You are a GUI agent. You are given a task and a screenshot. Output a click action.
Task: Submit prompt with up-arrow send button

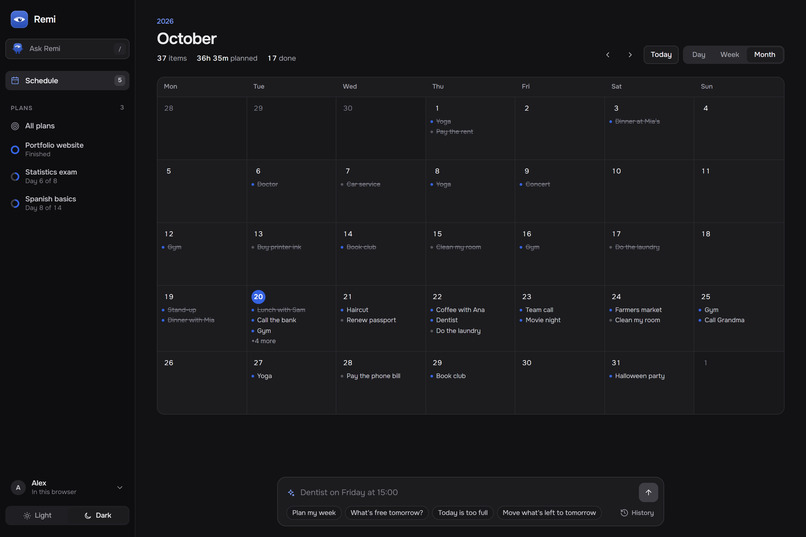click(x=648, y=492)
